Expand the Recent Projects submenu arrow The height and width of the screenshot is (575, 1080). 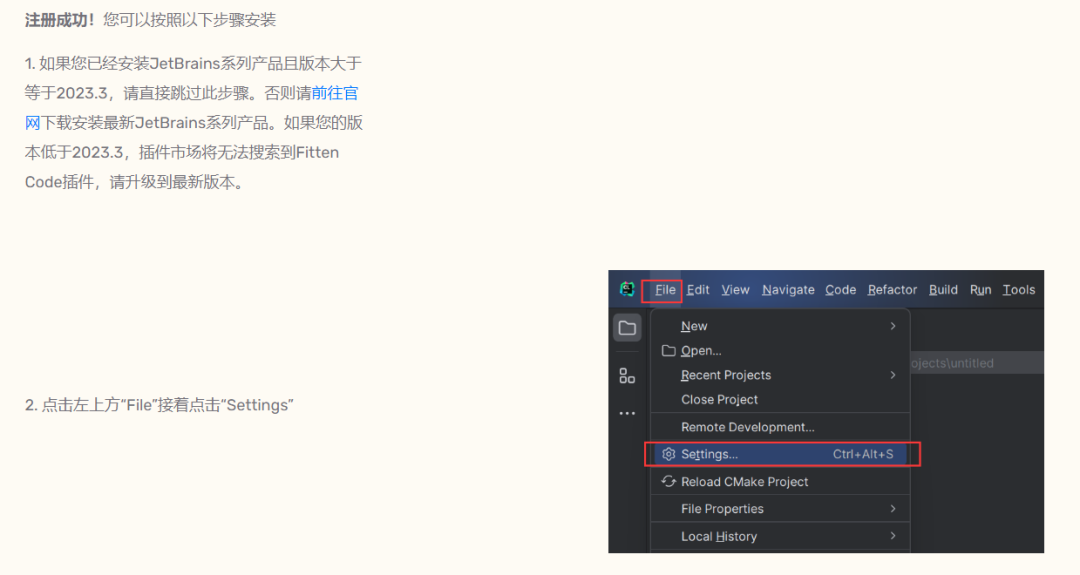click(893, 375)
